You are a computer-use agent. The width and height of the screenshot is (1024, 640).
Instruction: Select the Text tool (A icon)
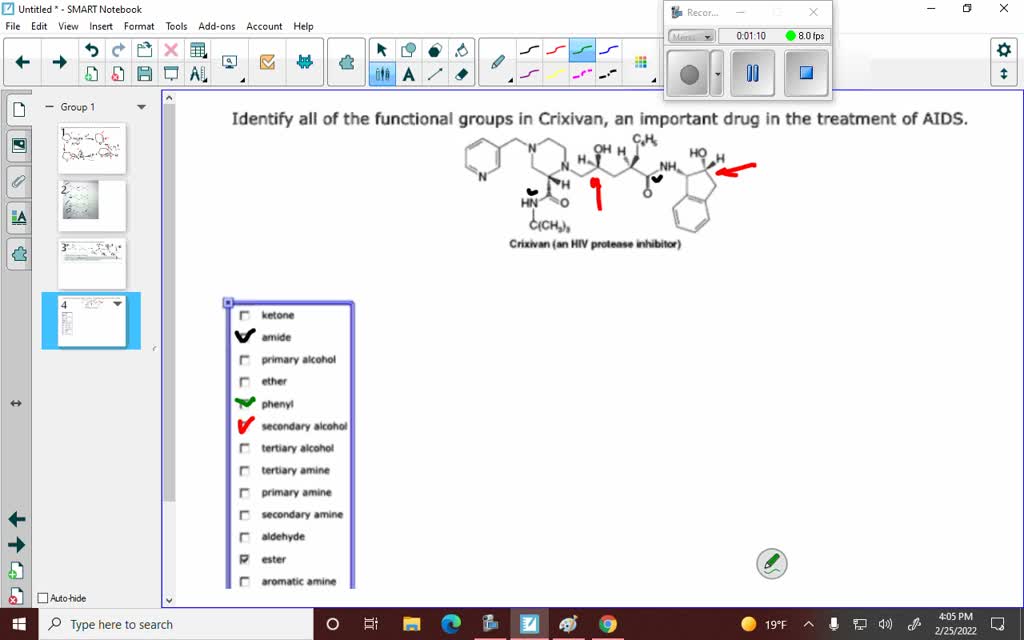407,74
